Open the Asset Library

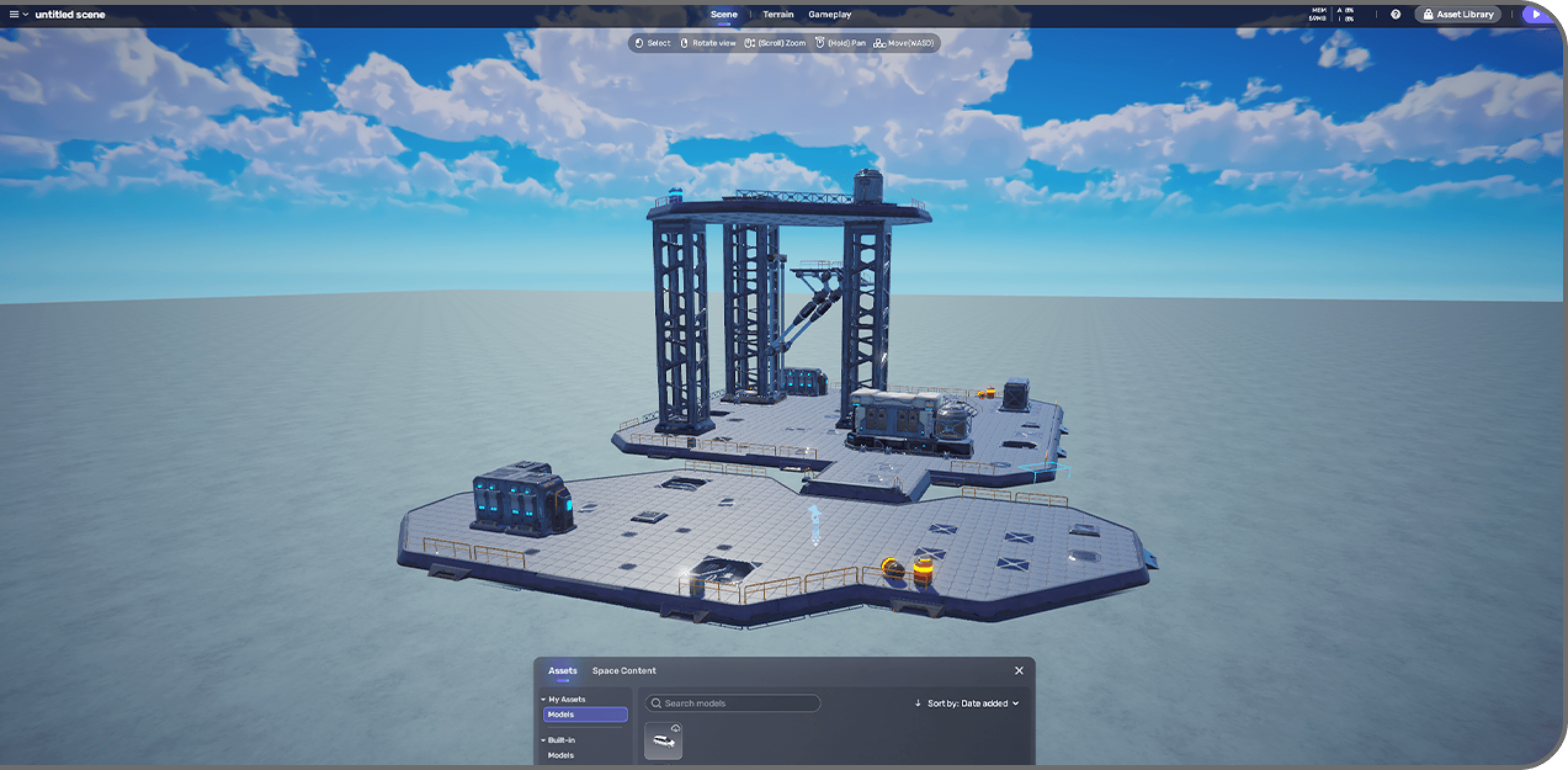point(1458,14)
